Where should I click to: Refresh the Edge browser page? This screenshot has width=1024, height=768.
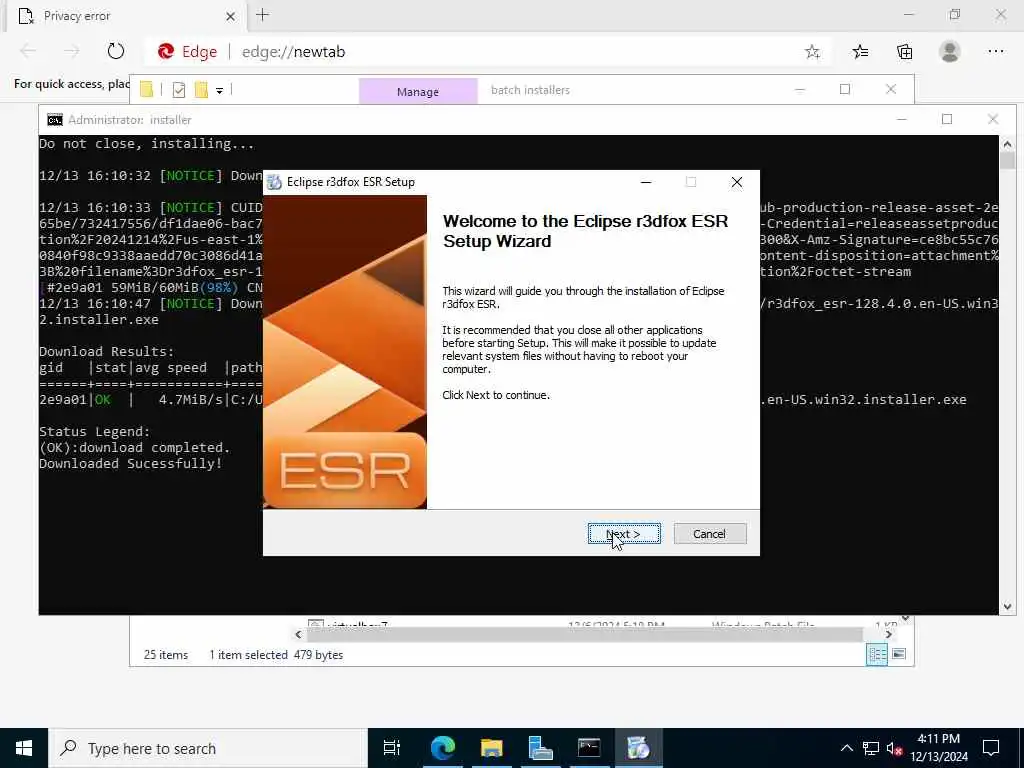tap(116, 51)
